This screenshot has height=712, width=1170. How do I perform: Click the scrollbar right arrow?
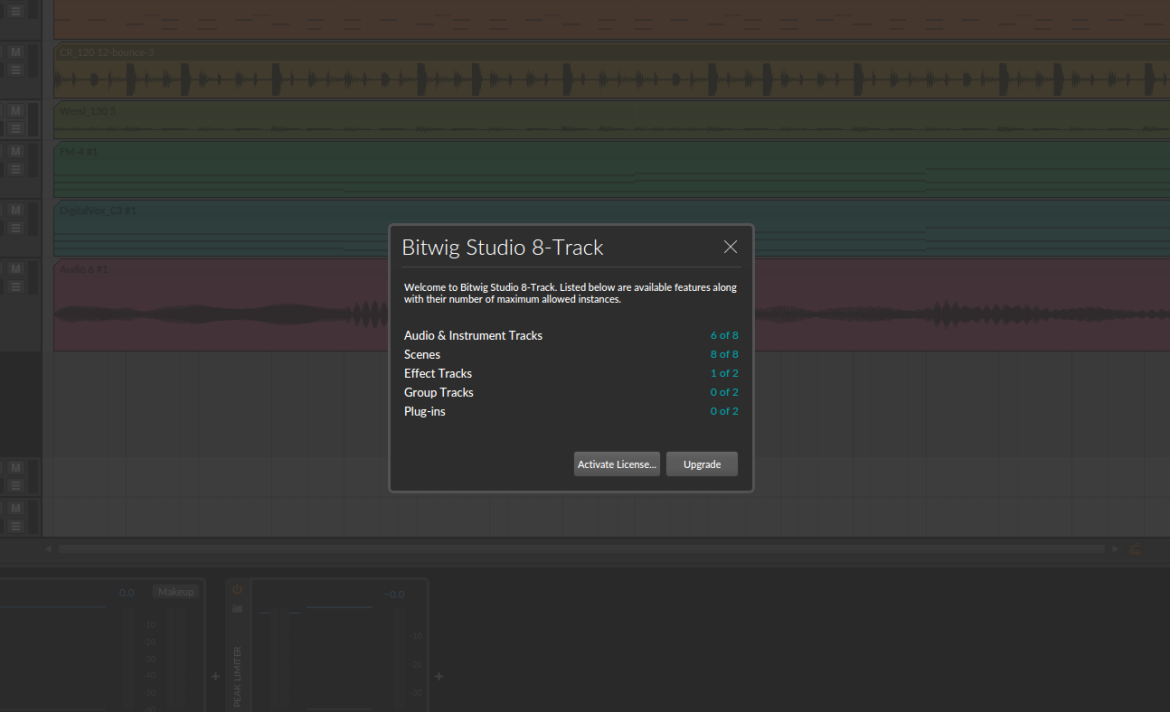(x=1115, y=549)
